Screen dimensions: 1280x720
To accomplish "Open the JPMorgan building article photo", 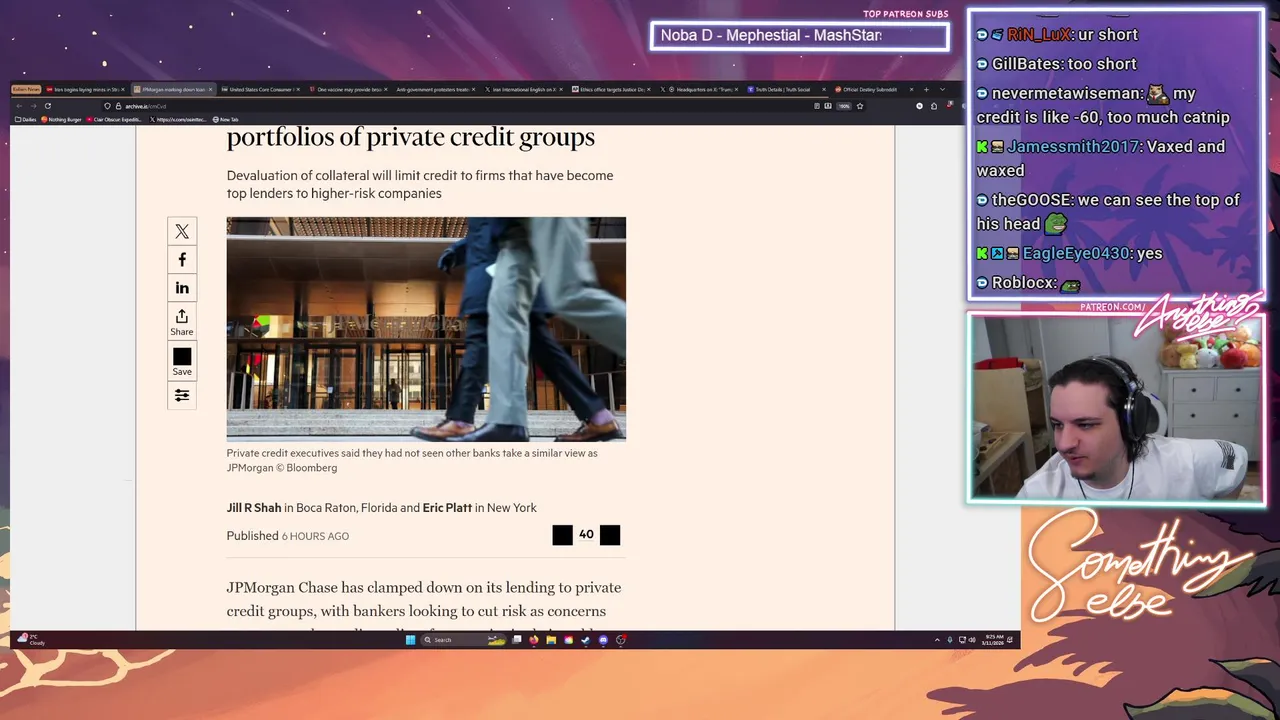I will coord(426,329).
